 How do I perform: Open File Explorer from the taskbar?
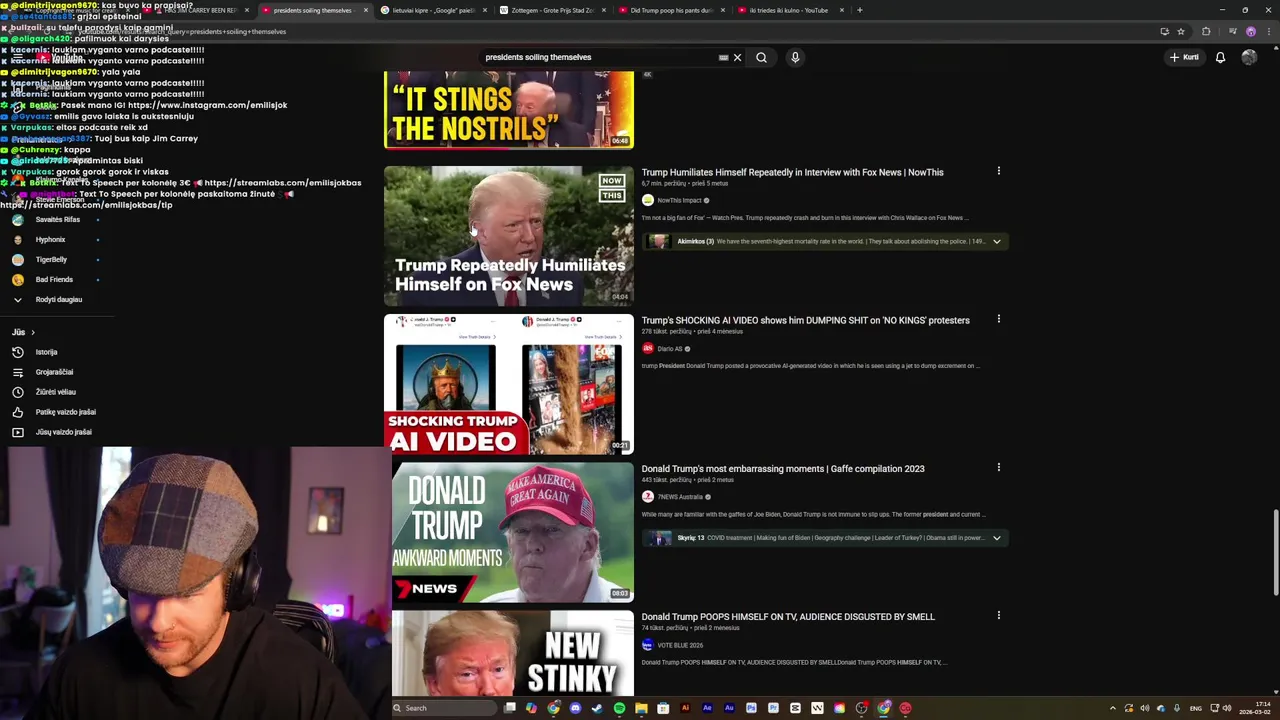tap(641, 708)
